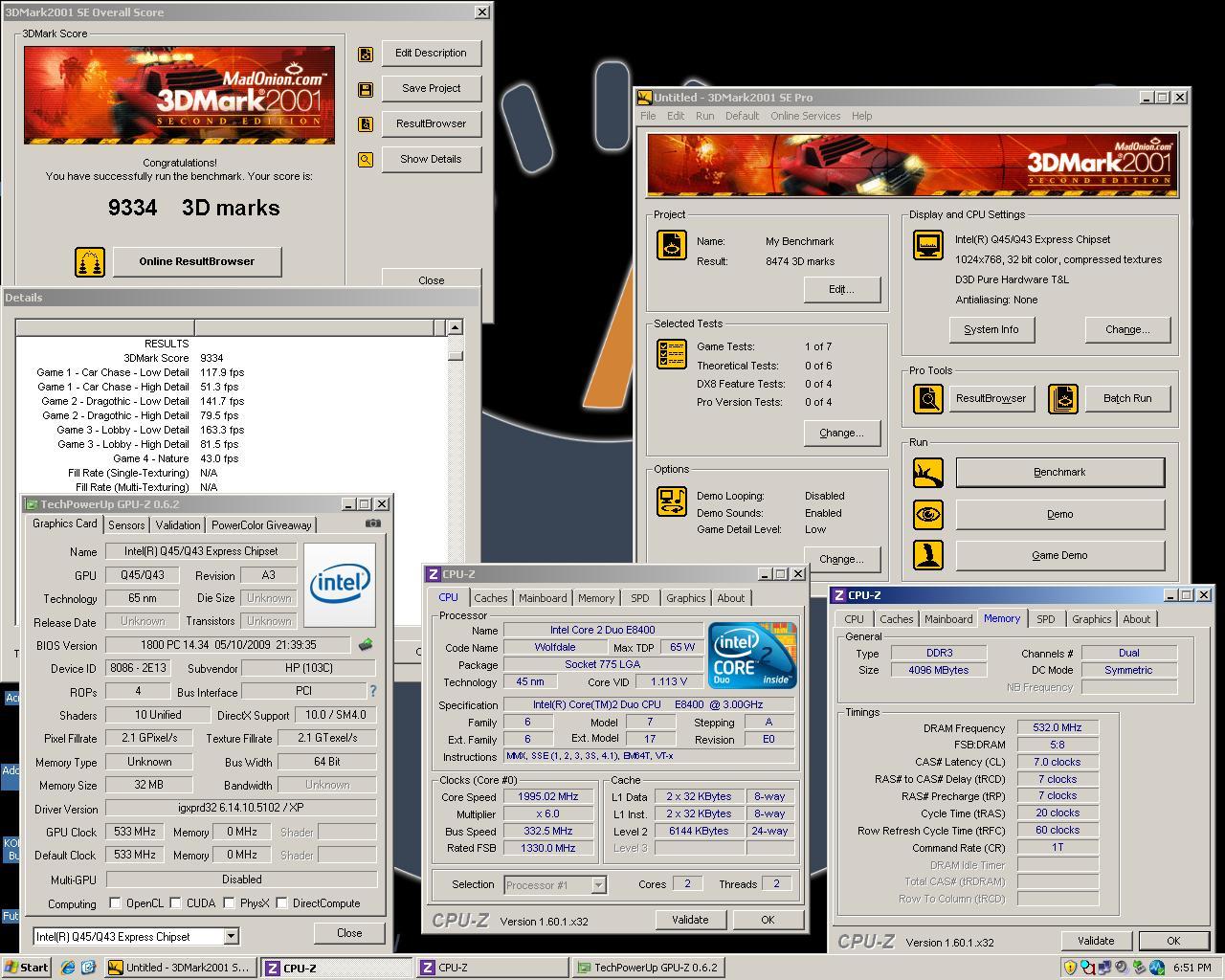Click the taskbar clock showing 6:51 PM
Screen dimensions: 1225x980
click(x=1192, y=968)
